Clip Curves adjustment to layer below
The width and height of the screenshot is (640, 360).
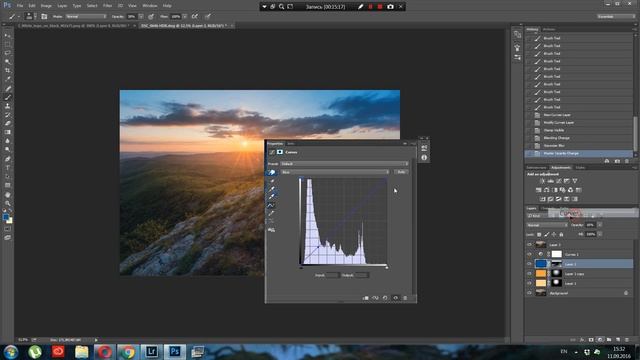366,298
